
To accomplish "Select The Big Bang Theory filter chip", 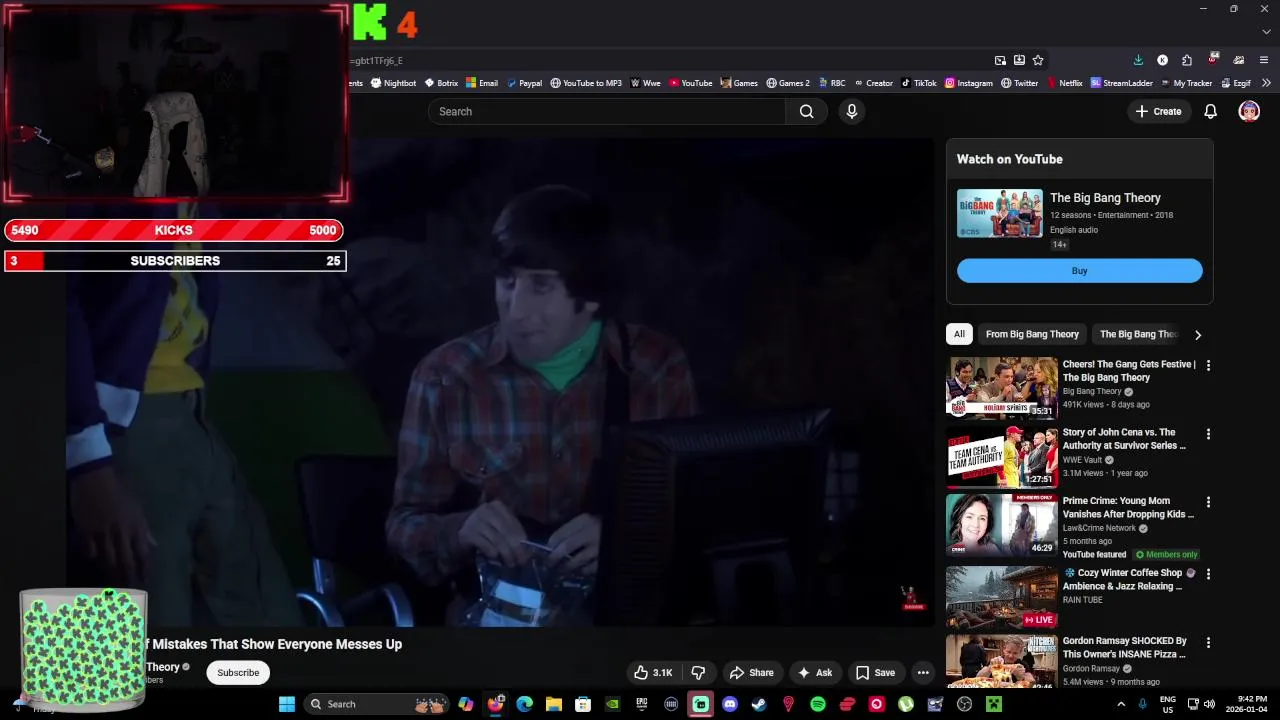I will 1139,334.
